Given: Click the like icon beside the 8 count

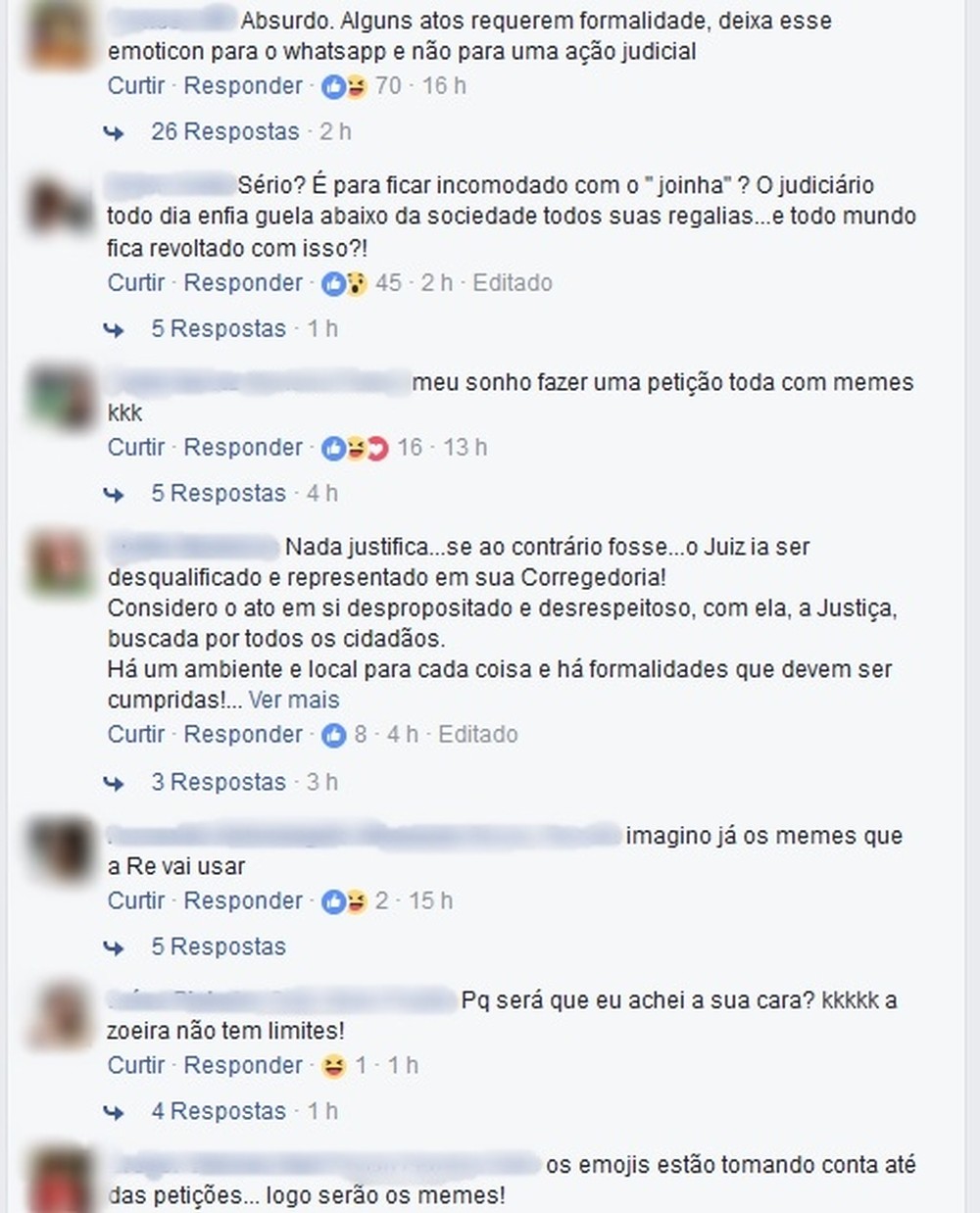Looking at the screenshot, I should click(x=334, y=735).
